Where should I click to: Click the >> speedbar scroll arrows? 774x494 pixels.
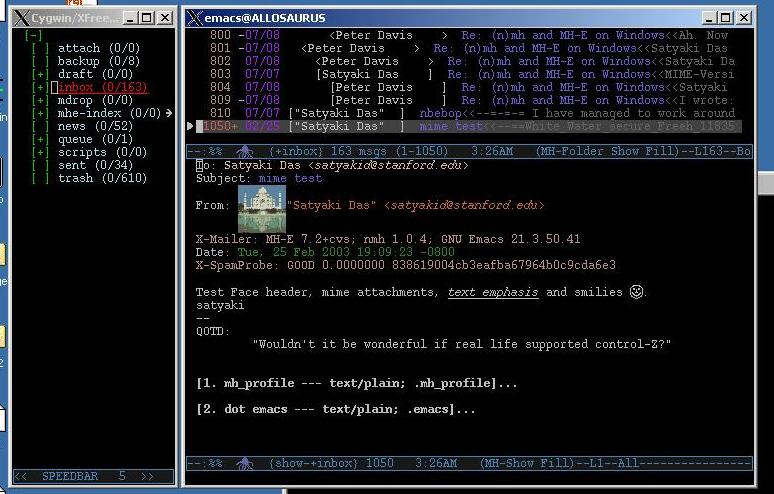coord(148,476)
